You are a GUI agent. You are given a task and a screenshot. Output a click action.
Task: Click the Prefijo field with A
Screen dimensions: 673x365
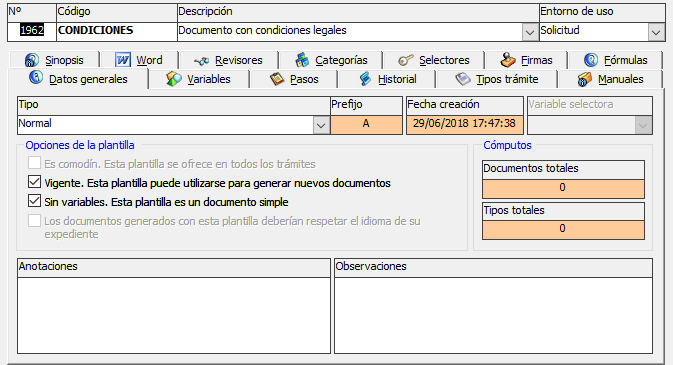[x=366, y=125]
